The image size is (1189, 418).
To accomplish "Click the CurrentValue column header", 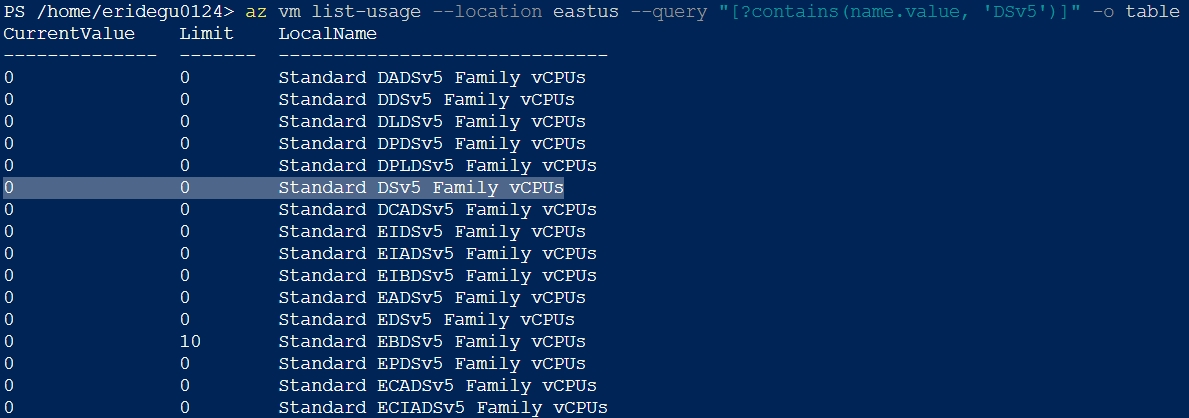I will (70, 34).
